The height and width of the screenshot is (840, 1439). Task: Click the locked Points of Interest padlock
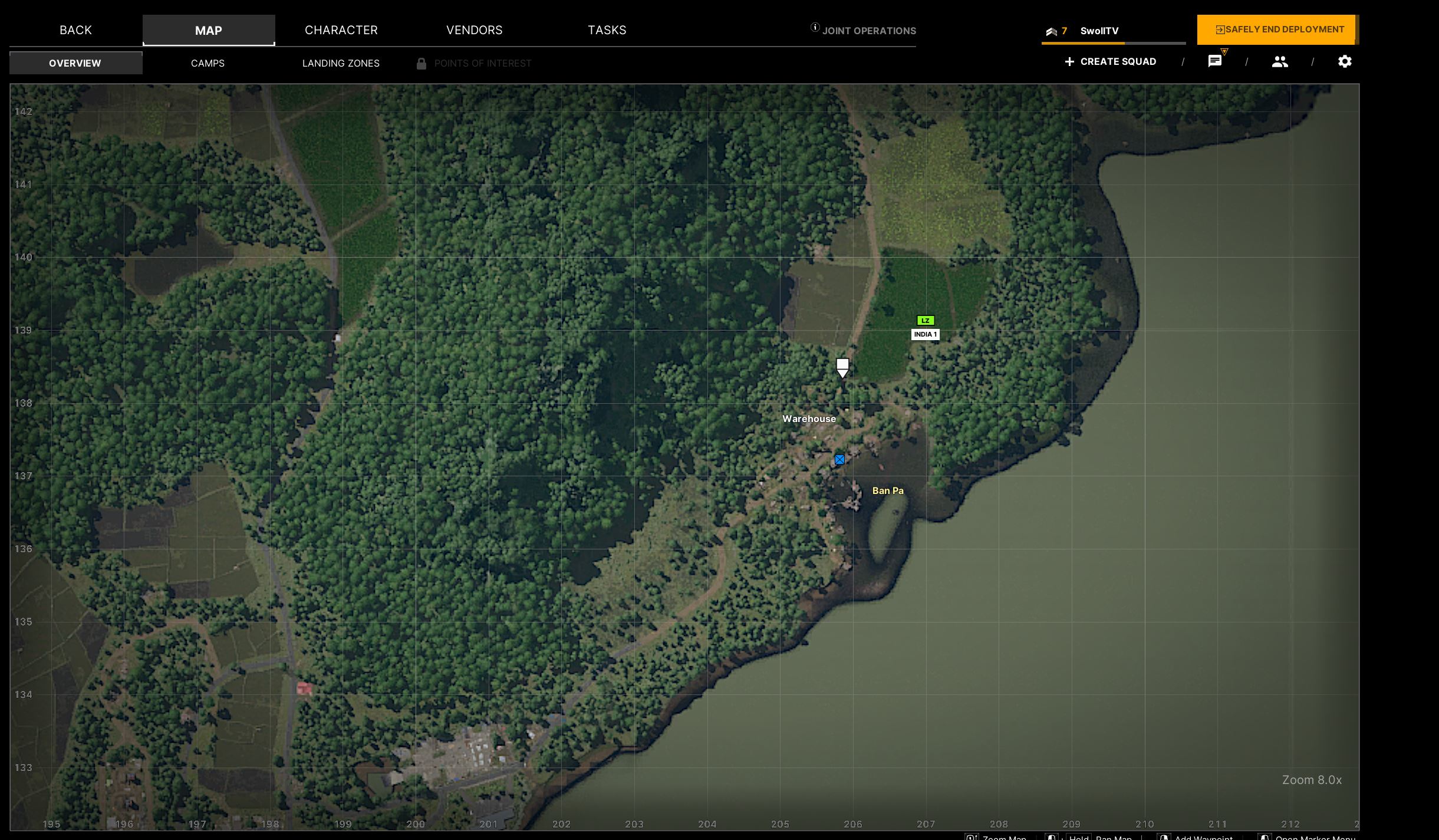pos(421,63)
